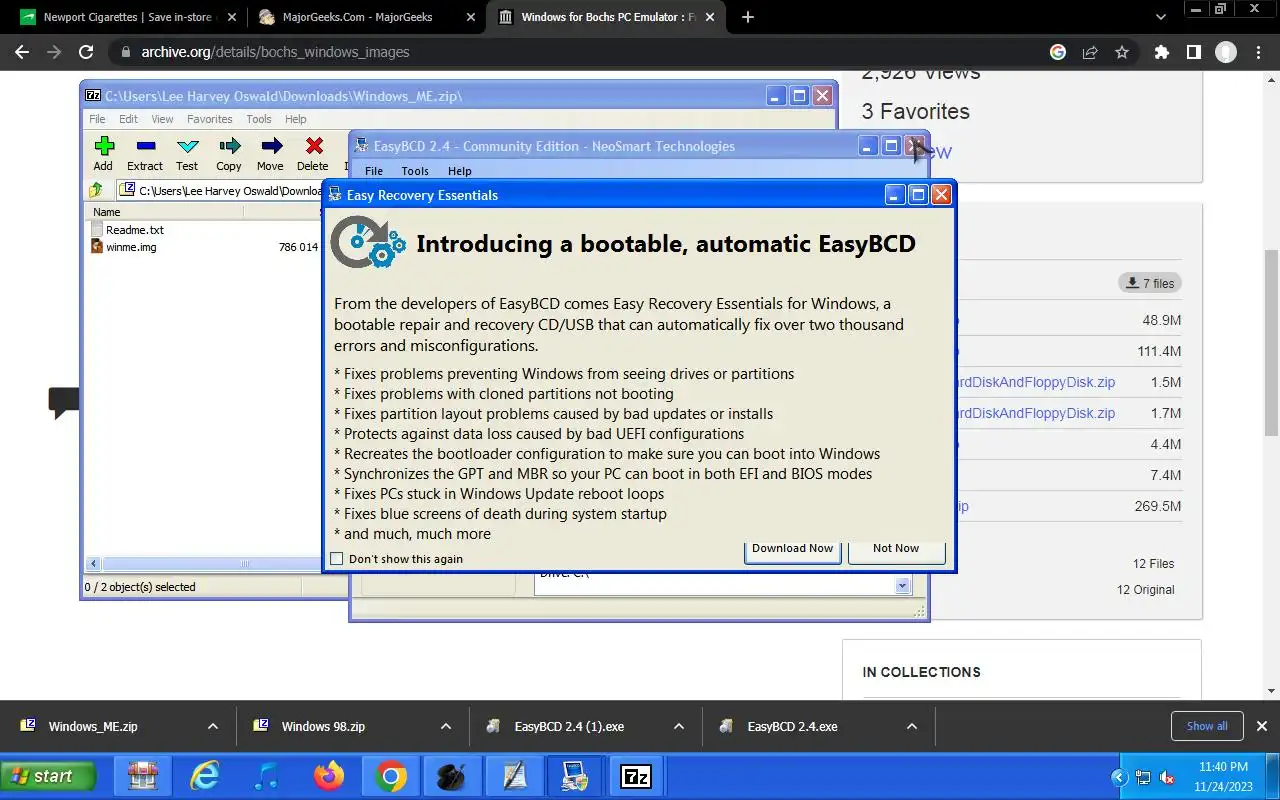Click the Add button in 7-Zip toolbar
The width and height of the screenshot is (1280, 800).
click(x=103, y=154)
